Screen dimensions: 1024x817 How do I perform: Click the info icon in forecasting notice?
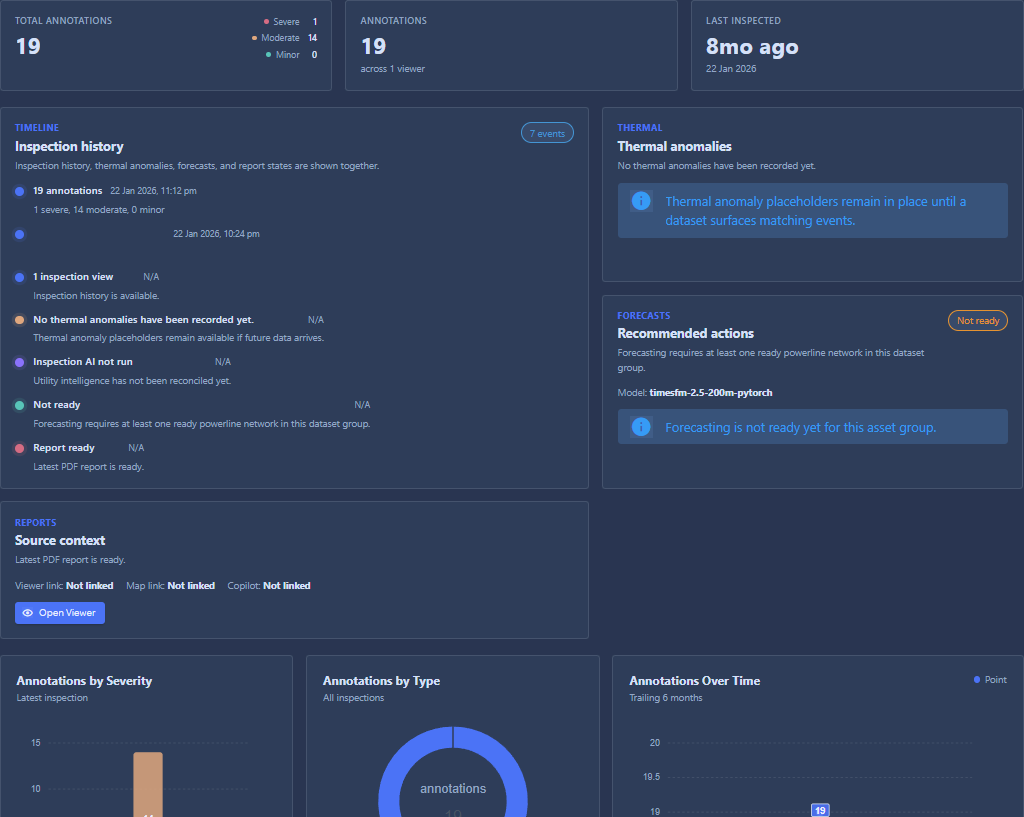tap(641, 426)
